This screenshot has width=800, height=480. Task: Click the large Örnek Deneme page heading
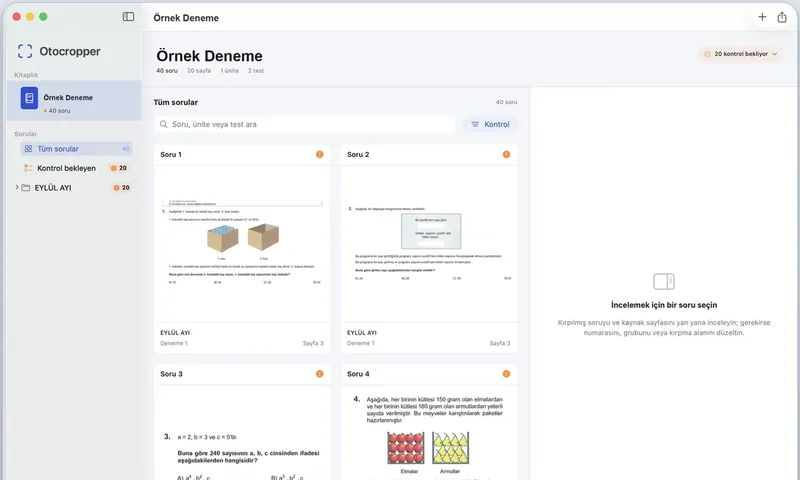point(209,56)
